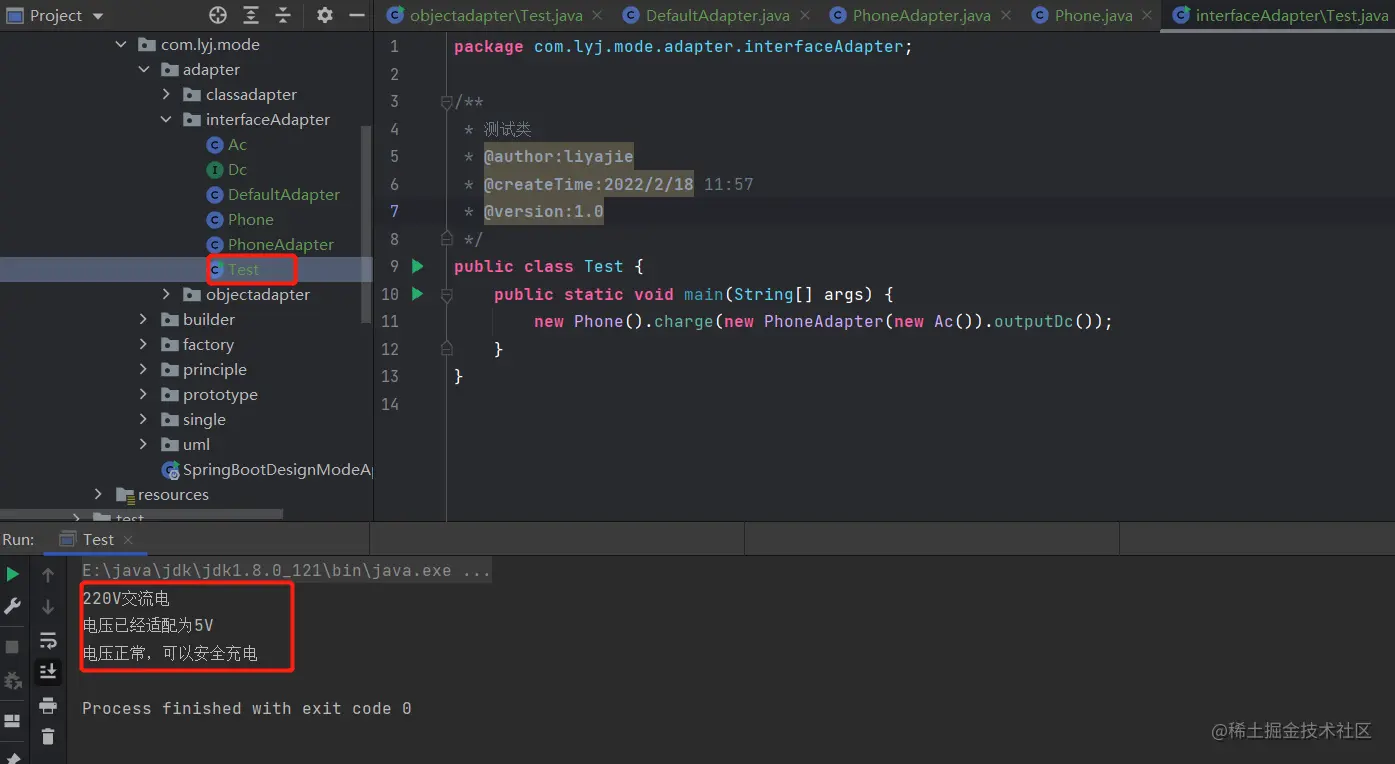1395x764 pixels.
Task: Toggle scroll-to-end in the console toolbar
Action: tap(48, 672)
